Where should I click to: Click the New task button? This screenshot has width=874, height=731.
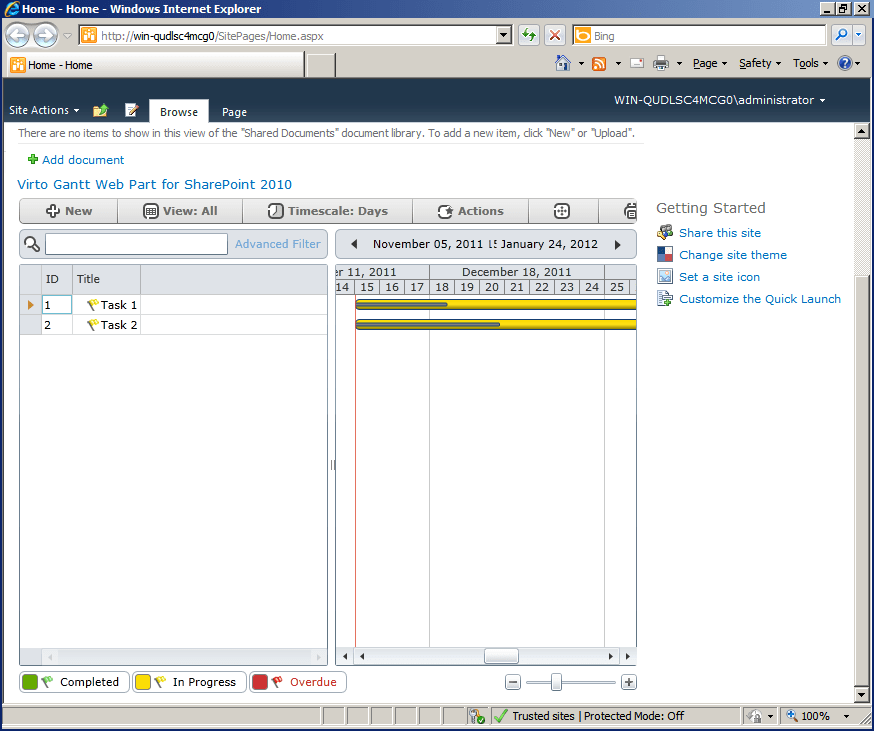69,211
